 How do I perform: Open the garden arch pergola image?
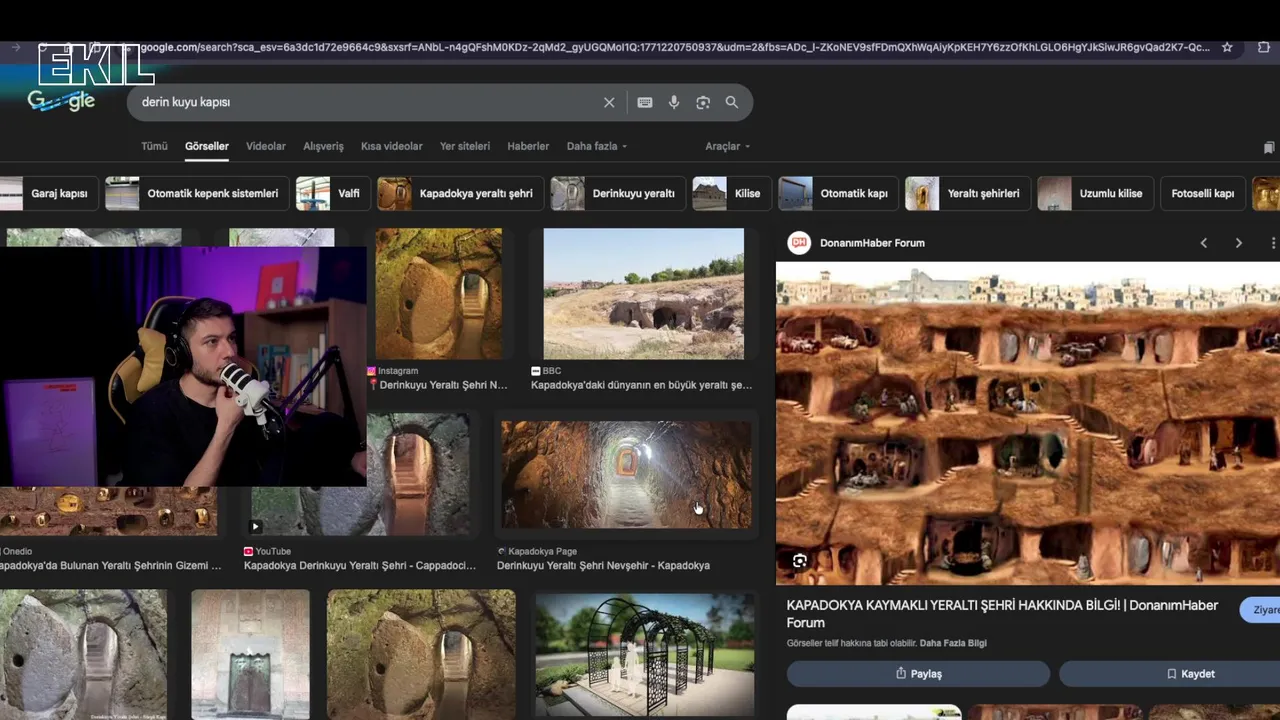click(x=645, y=655)
